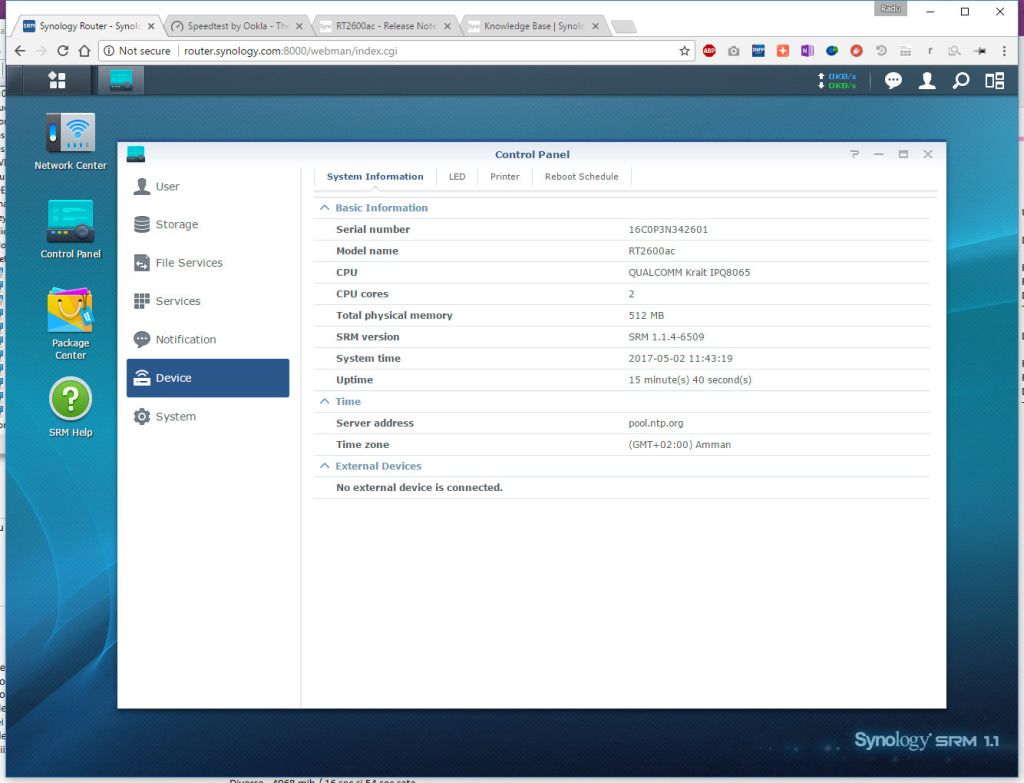Switch to the Reboot Schedule tab
This screenshot has width=1024, height=783.
[581, 177]
